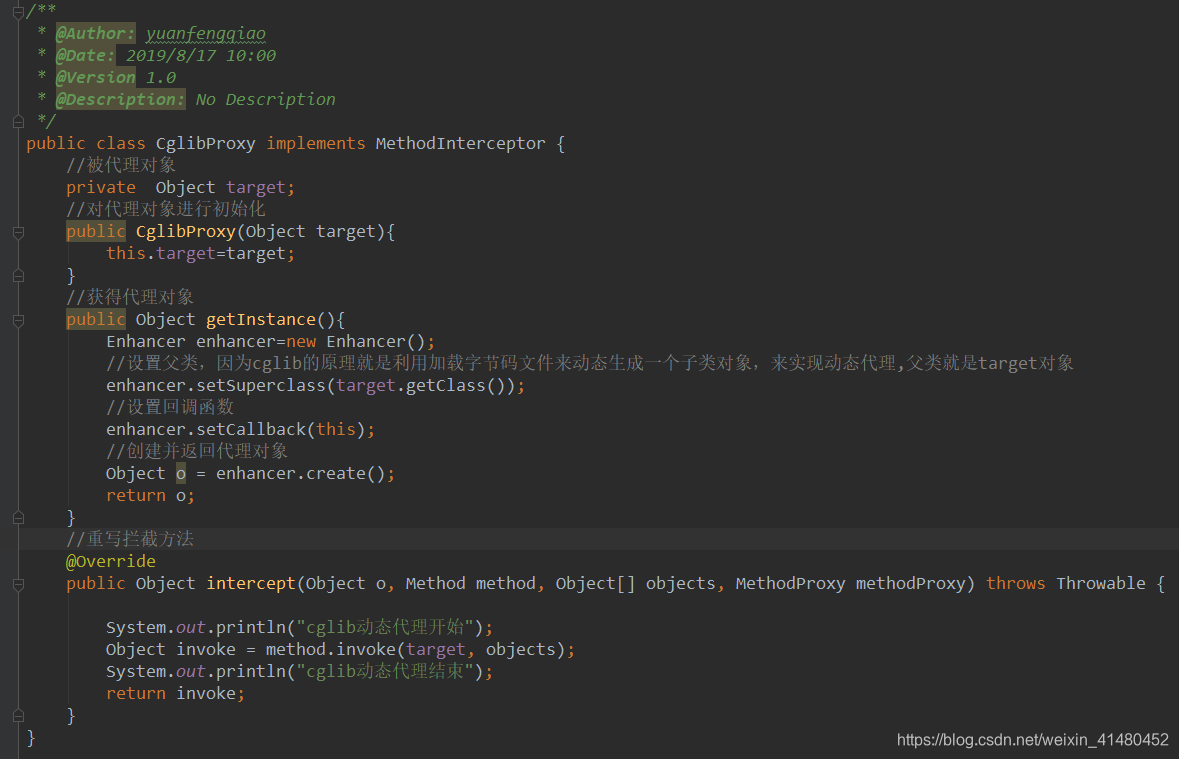Click the "Object[]" parameter type
Image resolution: width=1179 pixels, height=759 pixels.
[596, 584]
